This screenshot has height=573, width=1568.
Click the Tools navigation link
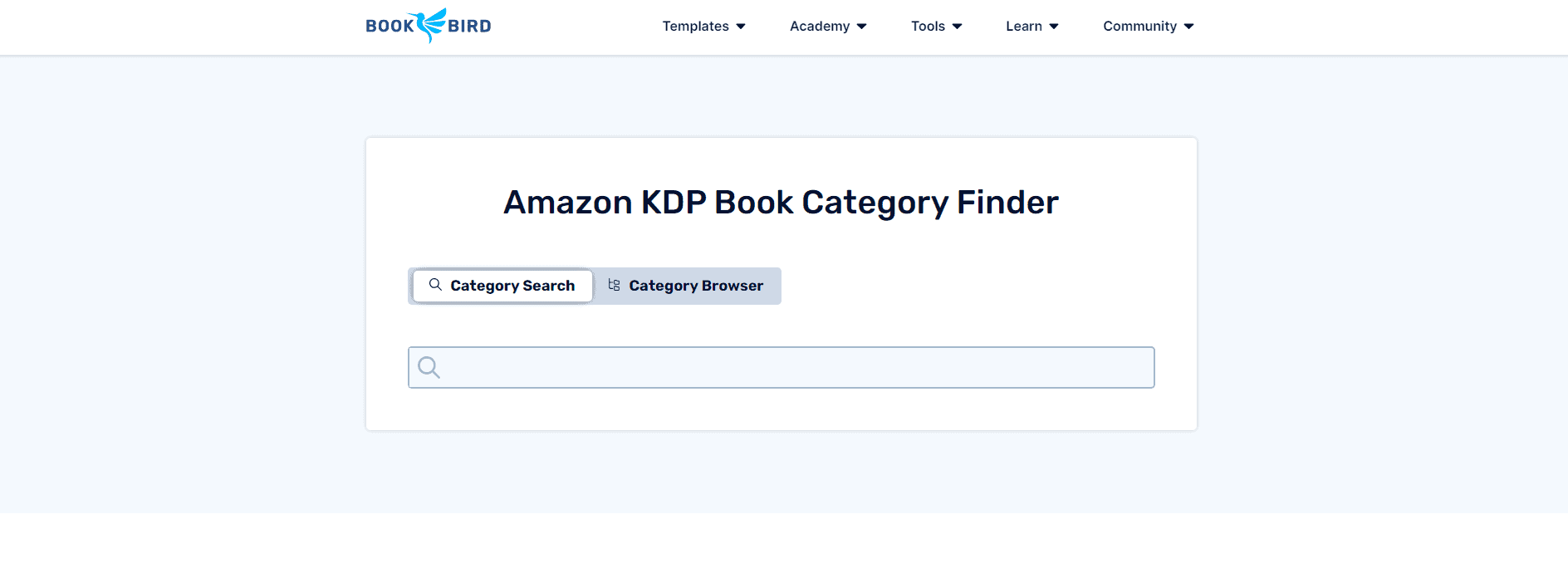tap(928, 26)
